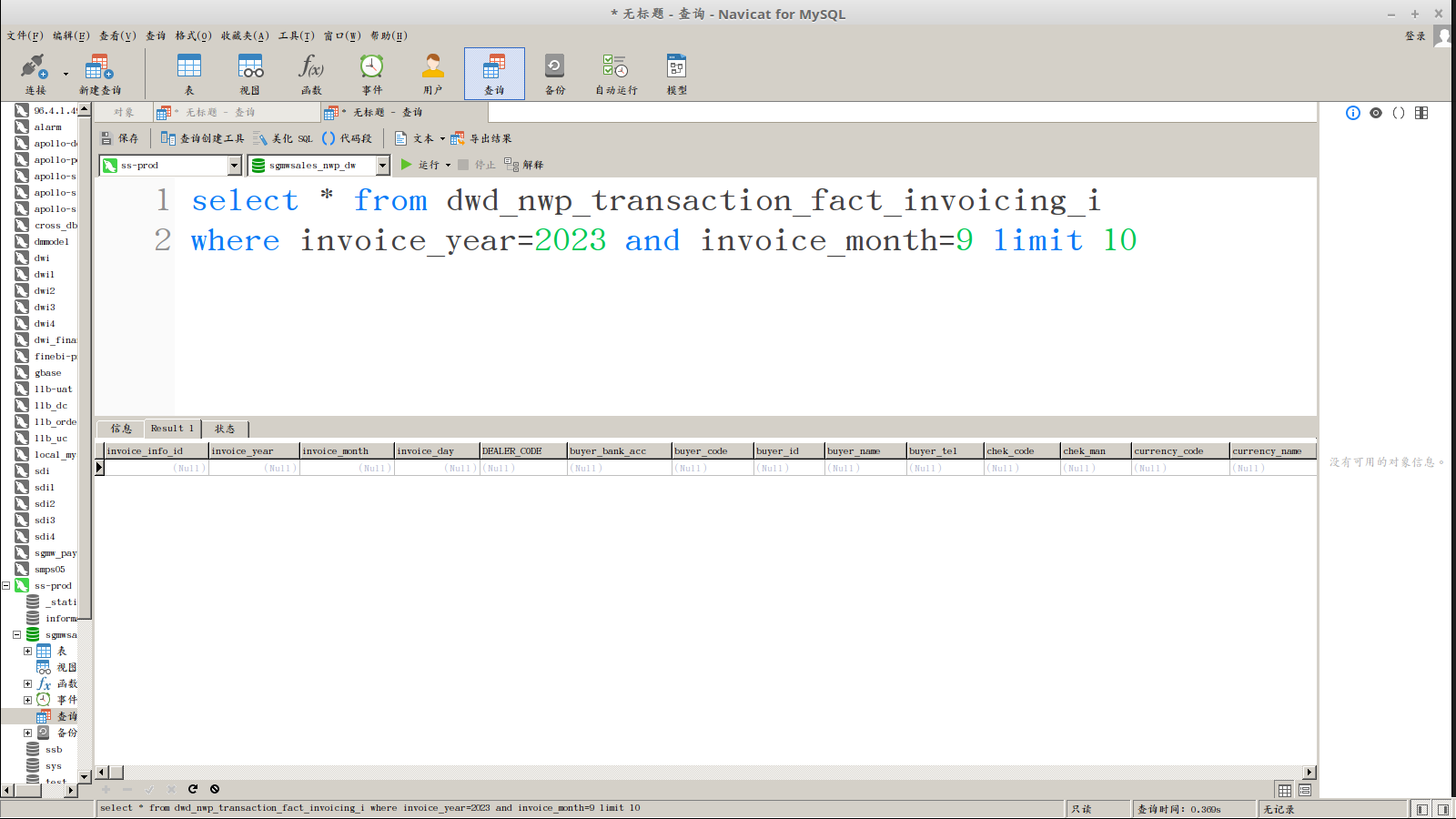Click the 自动运行 (Automation) icon

pyautogui.click(x=616, y=73)
